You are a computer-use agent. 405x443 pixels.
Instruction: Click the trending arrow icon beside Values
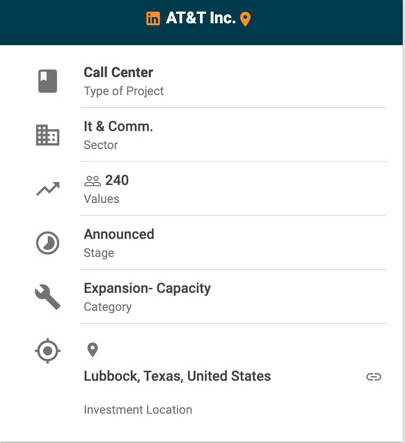(48, 189)
